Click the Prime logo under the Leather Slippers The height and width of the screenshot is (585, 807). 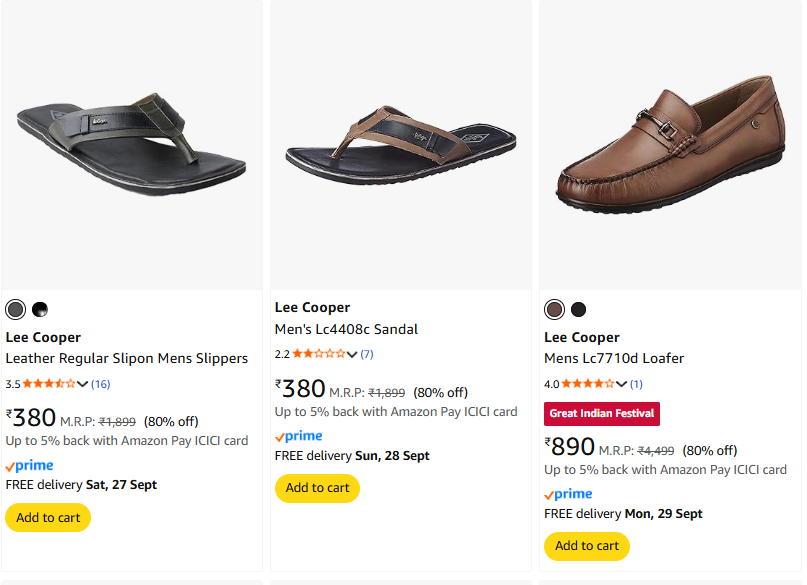(x=30, y=466)
